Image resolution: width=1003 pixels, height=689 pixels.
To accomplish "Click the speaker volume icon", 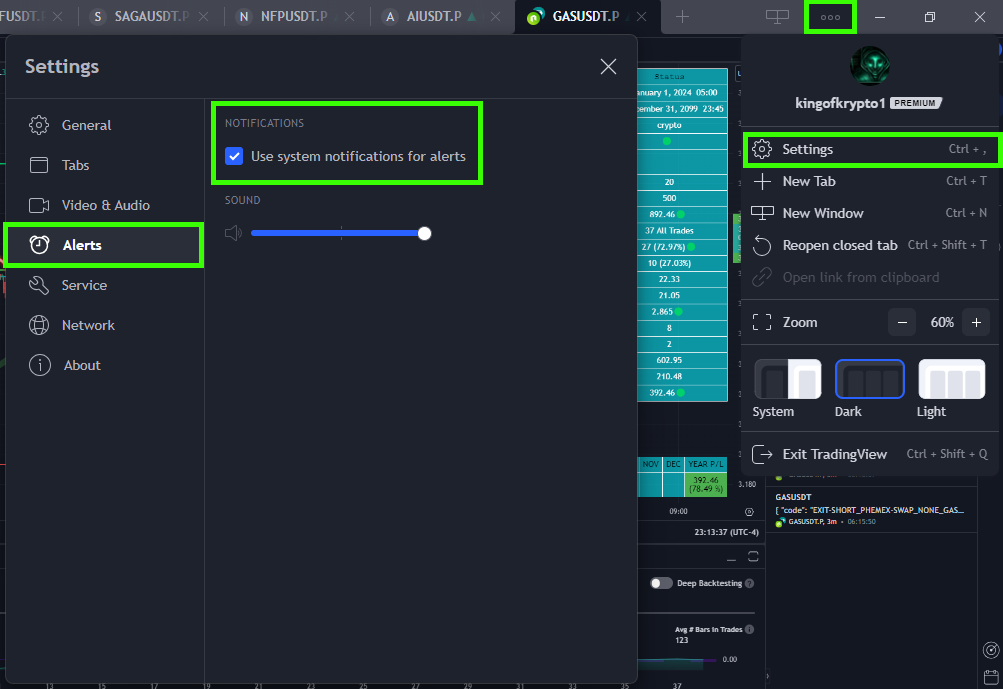I will tap(233, 233).
